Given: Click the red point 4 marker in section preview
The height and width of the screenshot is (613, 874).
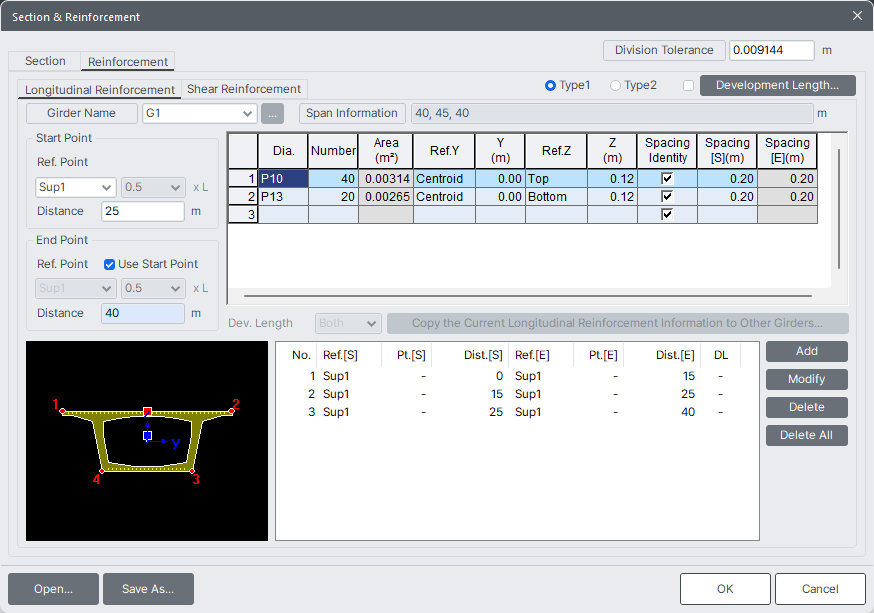Looking at the screenshot, I should 102,471.
